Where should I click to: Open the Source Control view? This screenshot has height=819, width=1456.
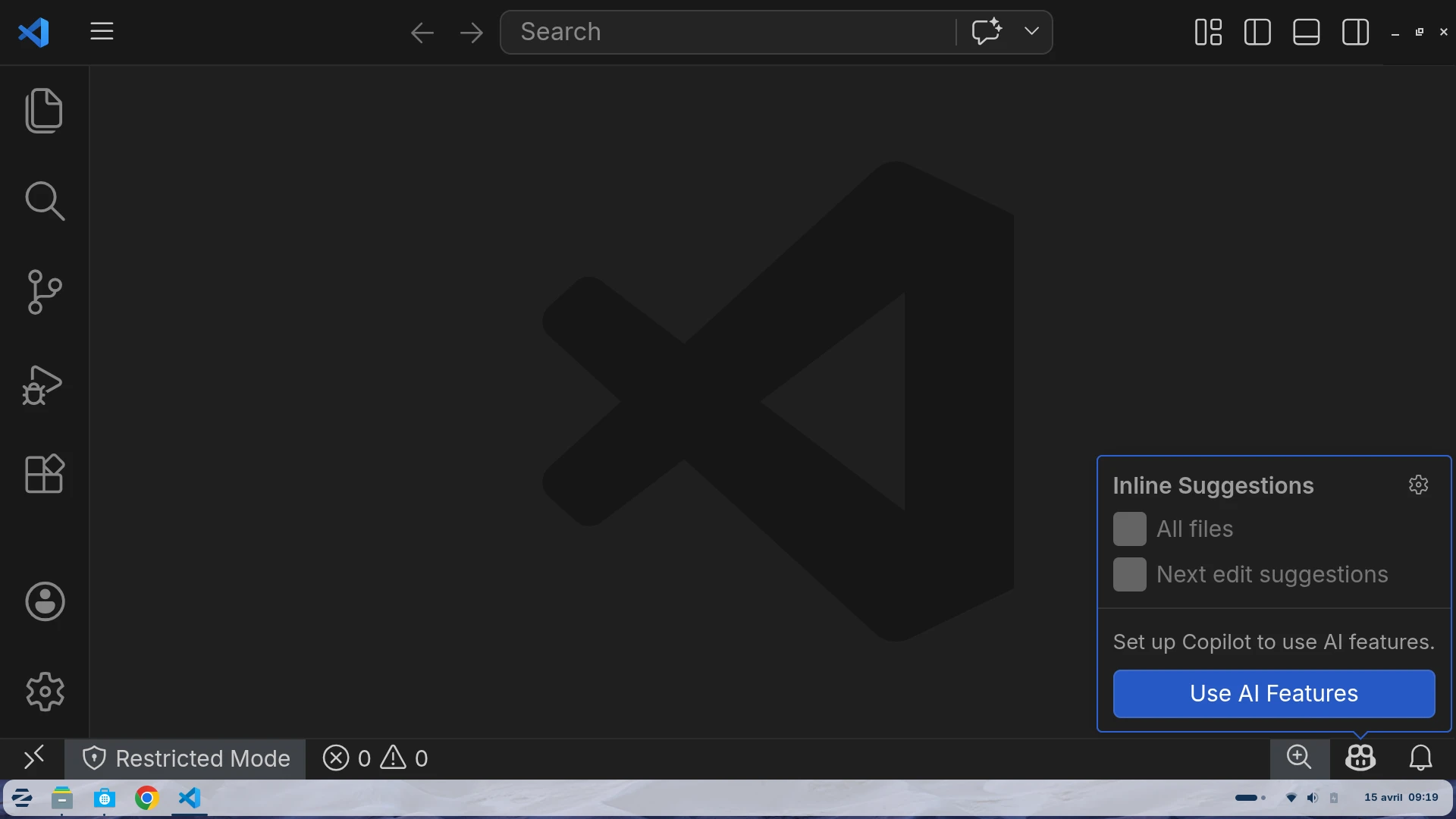tap(44, 292)
